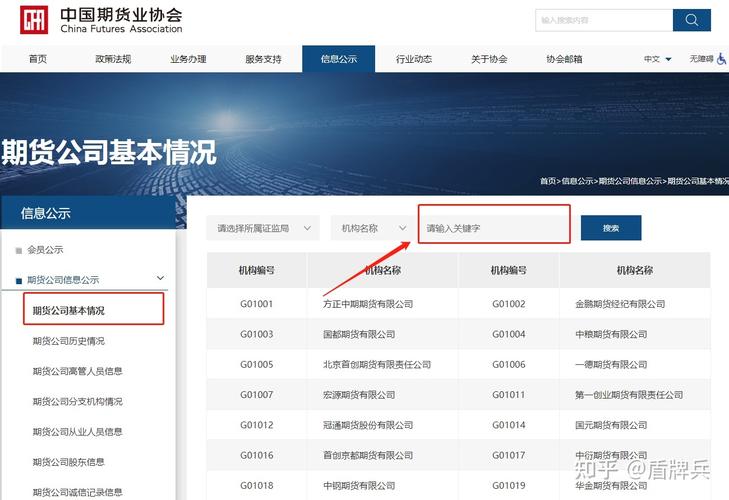Screen dimensions: 729x500
Task: Click 中粮期货有限公司 in the table
Action: pyautogui.click(x=611, y=334)
